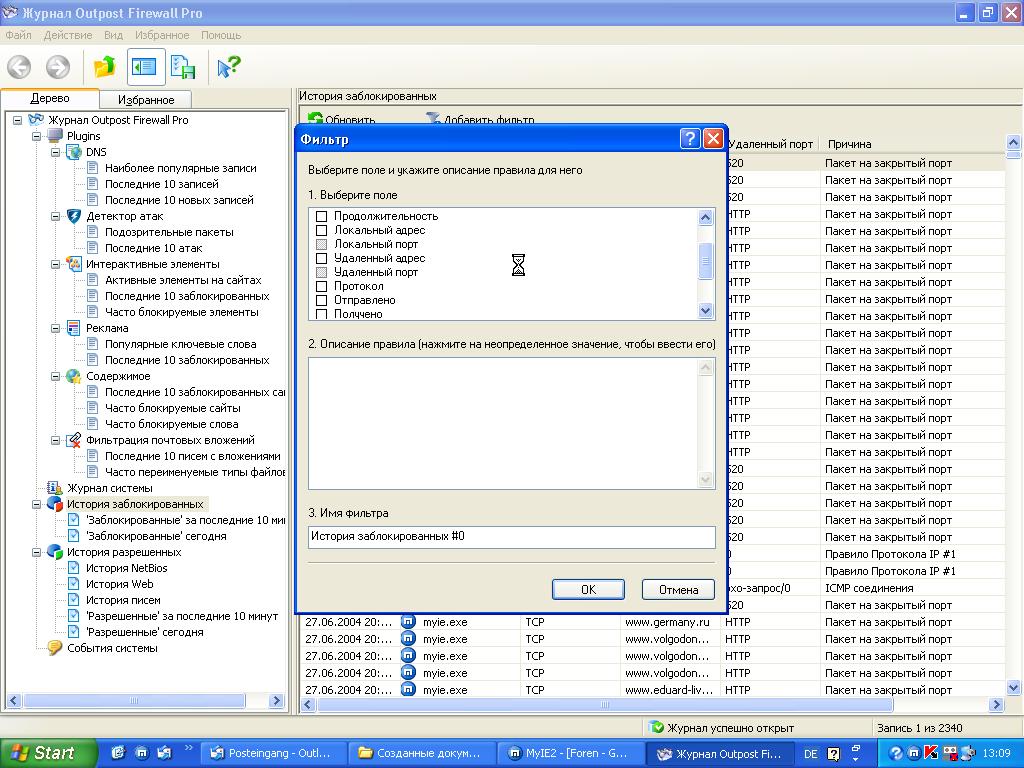Image resolution: width=1024 pixels, height=768 pixels.
Task: Collapse the Интерактивные элементы node
Action: 56,264
